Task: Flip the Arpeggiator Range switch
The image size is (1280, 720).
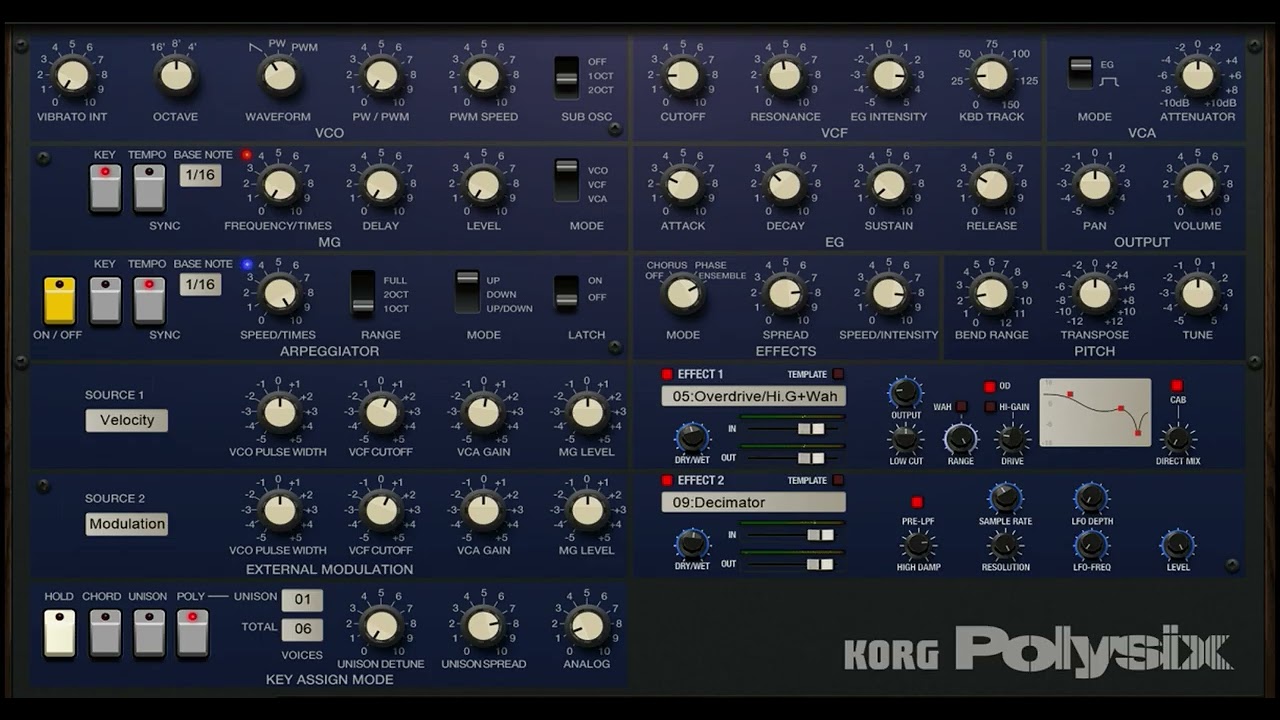Action: (x=363, y=293)
